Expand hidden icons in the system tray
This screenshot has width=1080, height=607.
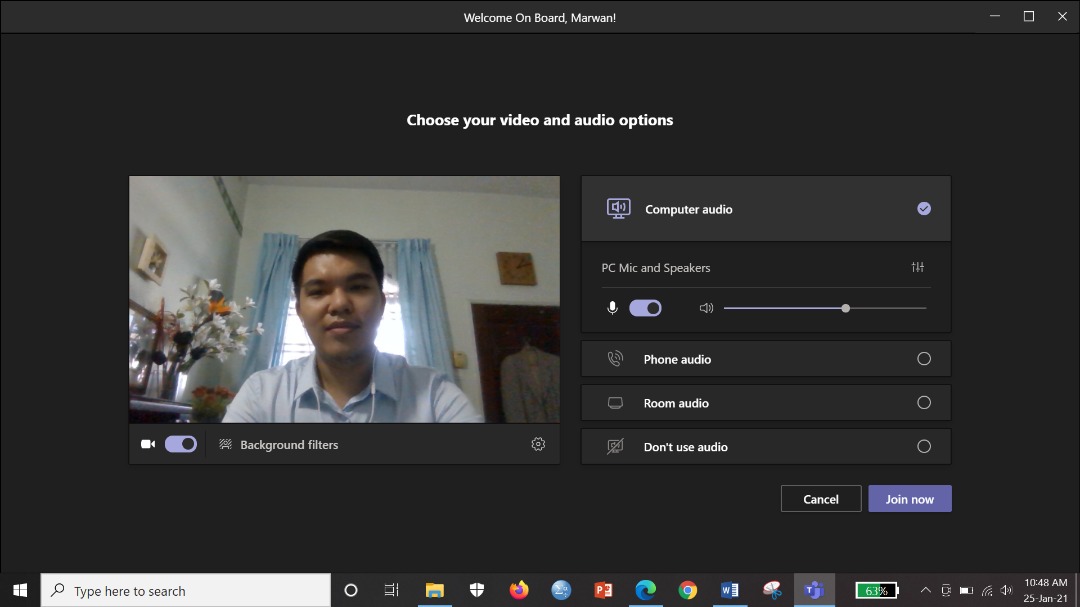coord(925,590)
